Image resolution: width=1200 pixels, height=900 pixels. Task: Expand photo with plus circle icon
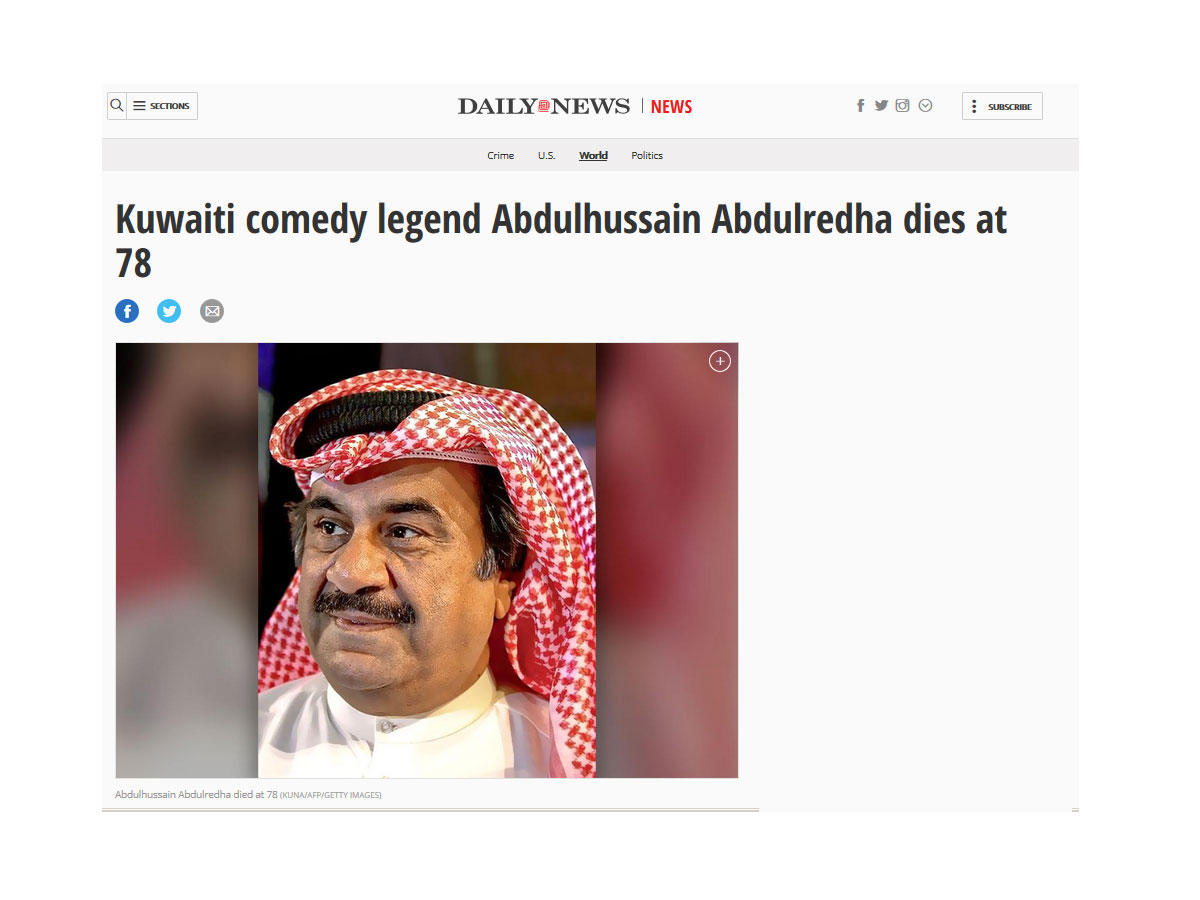click(x=720, y=361)
